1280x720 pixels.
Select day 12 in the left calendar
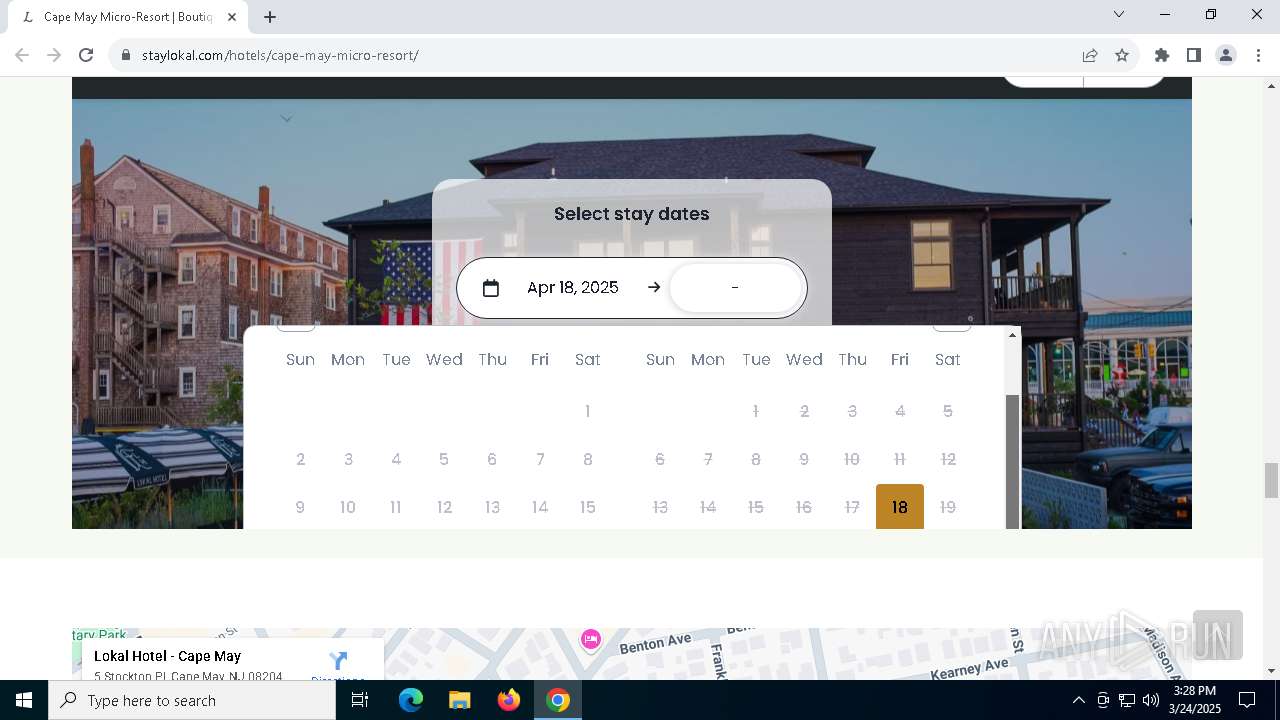pyautogui.click(x=444, y=507)
